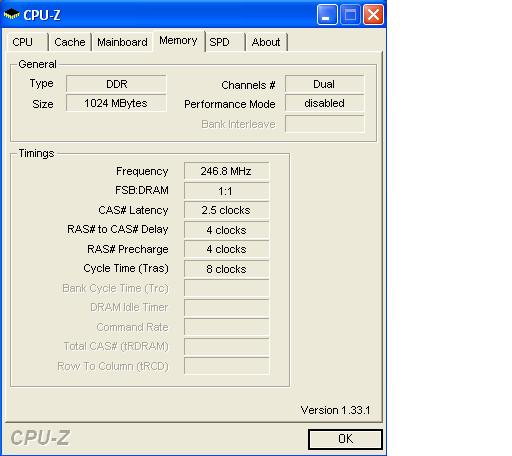Click the Channels field showing Dual
Viewport: 512px width, 456px height.
click(x=324, y=84)
